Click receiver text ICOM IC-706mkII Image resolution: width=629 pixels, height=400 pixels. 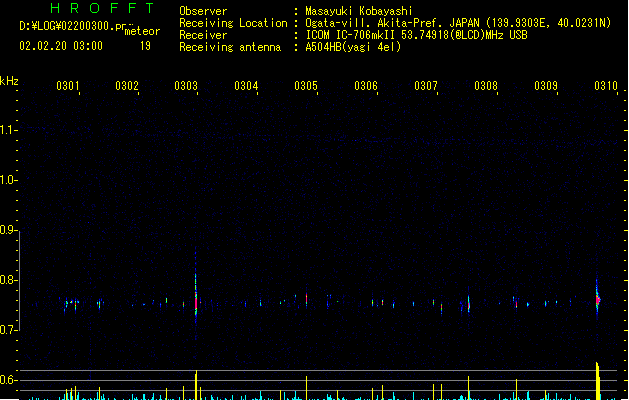click(x=350, y=35)
